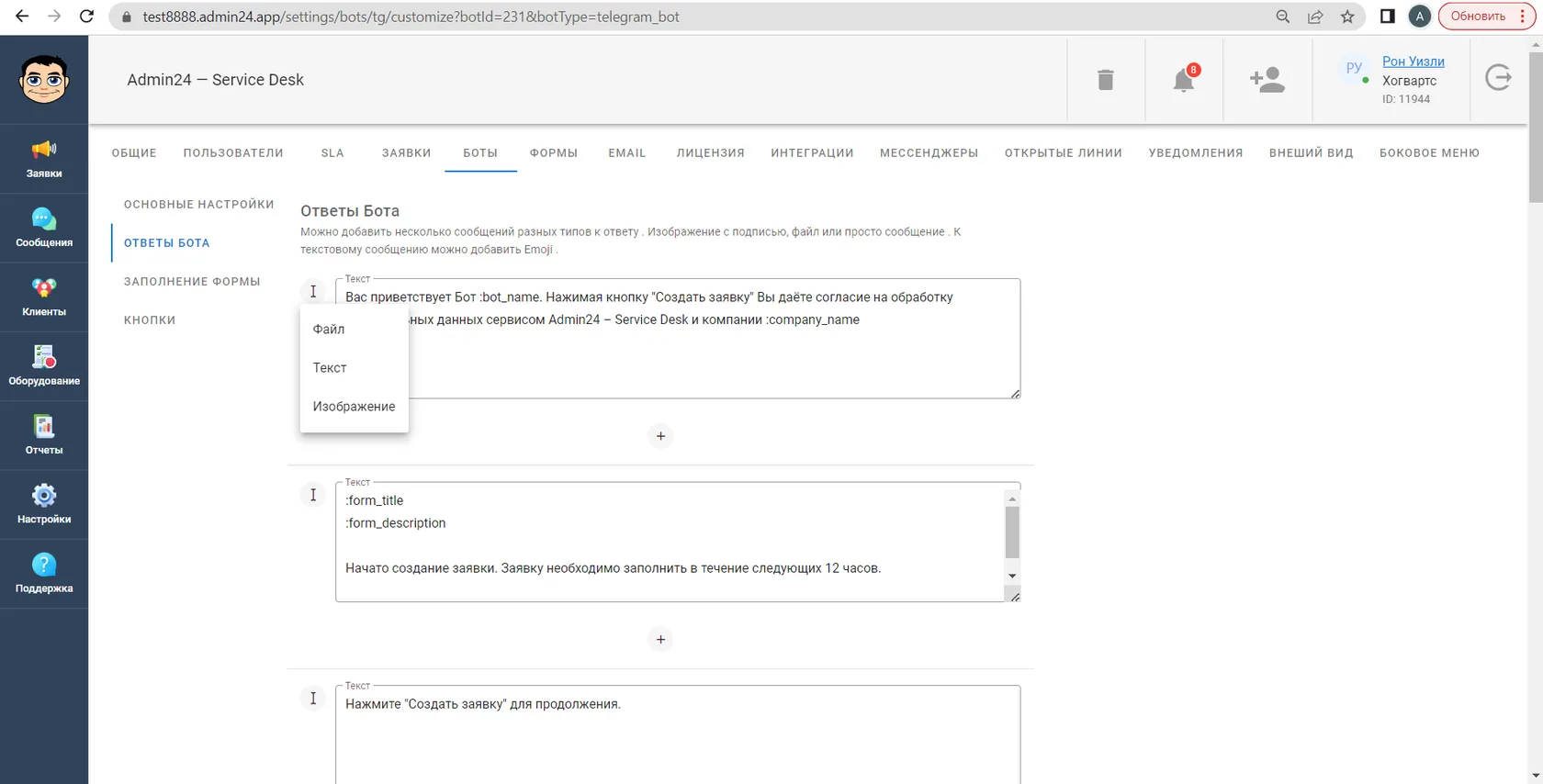1543x784 pixels.
Task: Open Отчеты sidebar section
Action: 44,435
